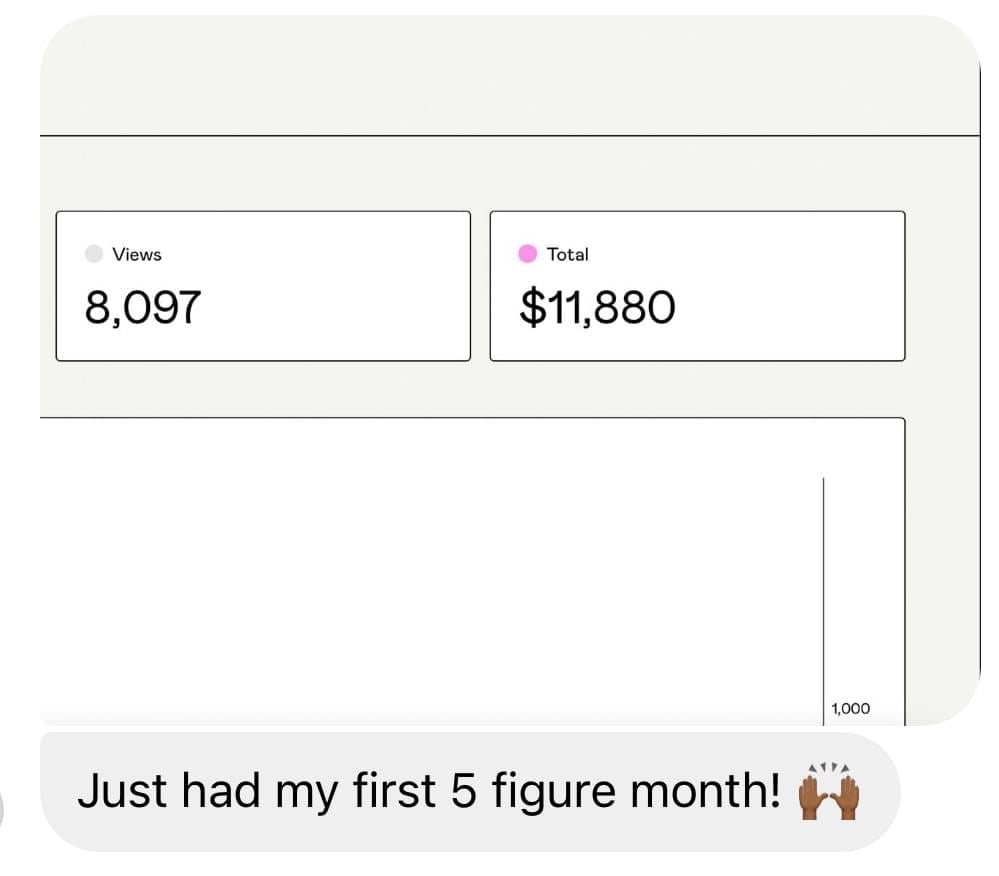The width and height of the screenshot is (999, 876).
Task: Click the pink dot beside Total
Action: (527, 254)
